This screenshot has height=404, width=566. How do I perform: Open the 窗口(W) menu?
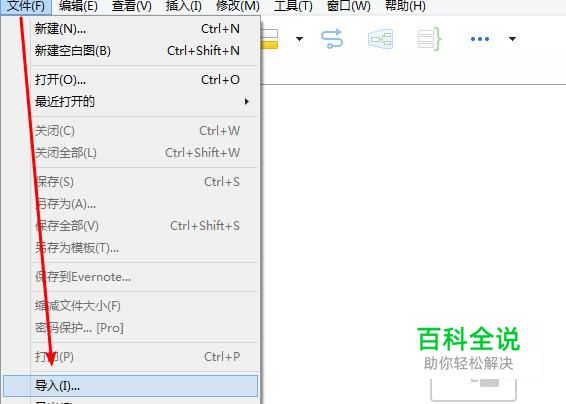pos(348,6)
